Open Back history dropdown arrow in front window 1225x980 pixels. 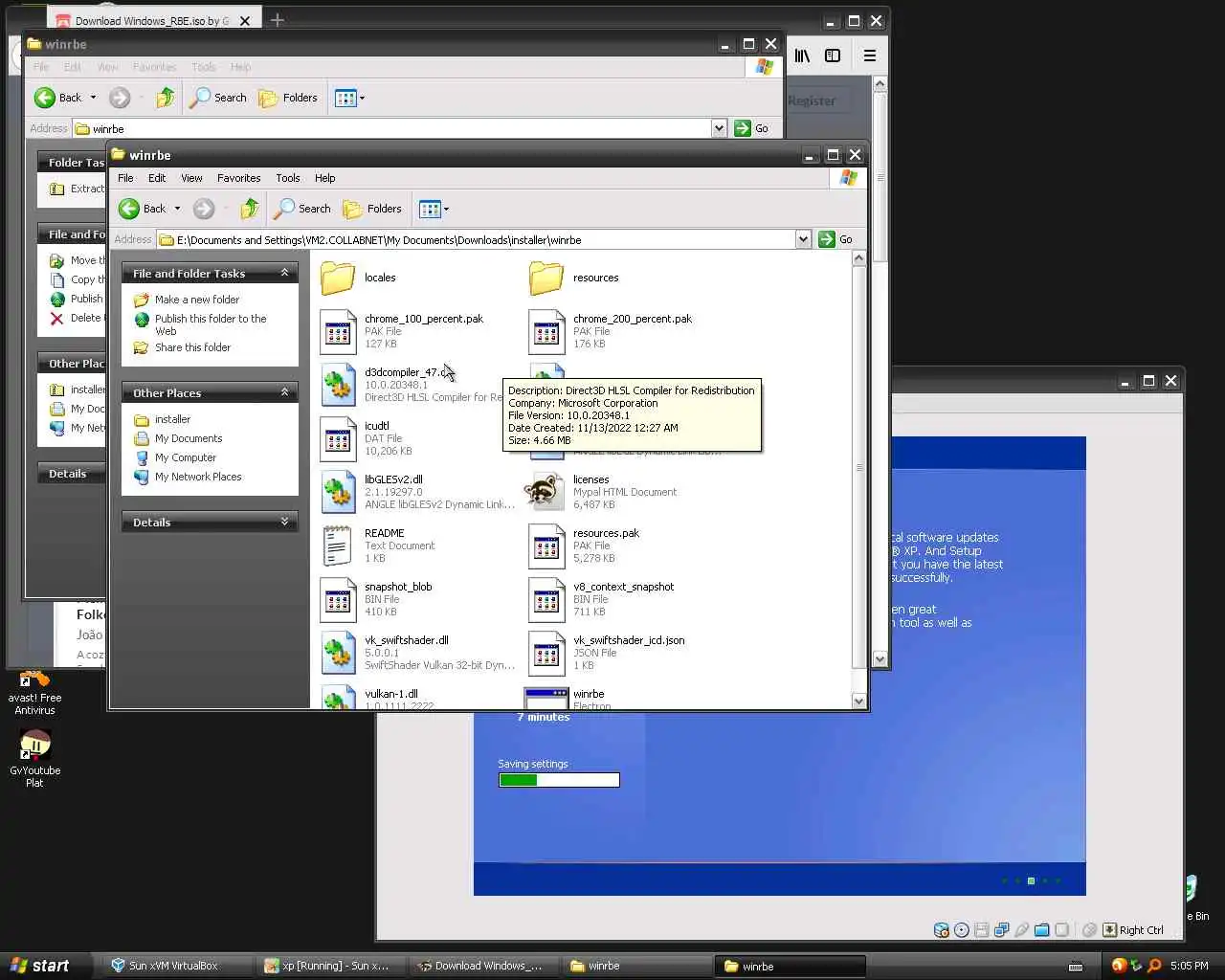pyautogui.click(x=177, y=209)
